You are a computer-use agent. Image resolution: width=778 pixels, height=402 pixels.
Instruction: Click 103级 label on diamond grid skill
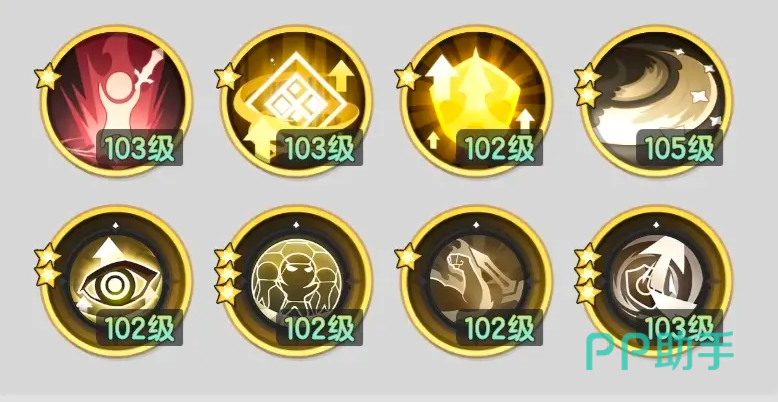[x=320, y=147]
